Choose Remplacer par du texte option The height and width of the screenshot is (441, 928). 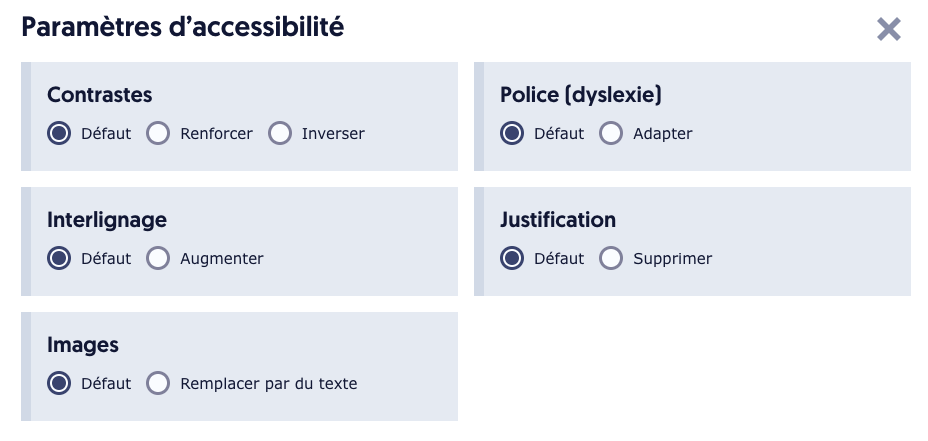pos(158,383)
